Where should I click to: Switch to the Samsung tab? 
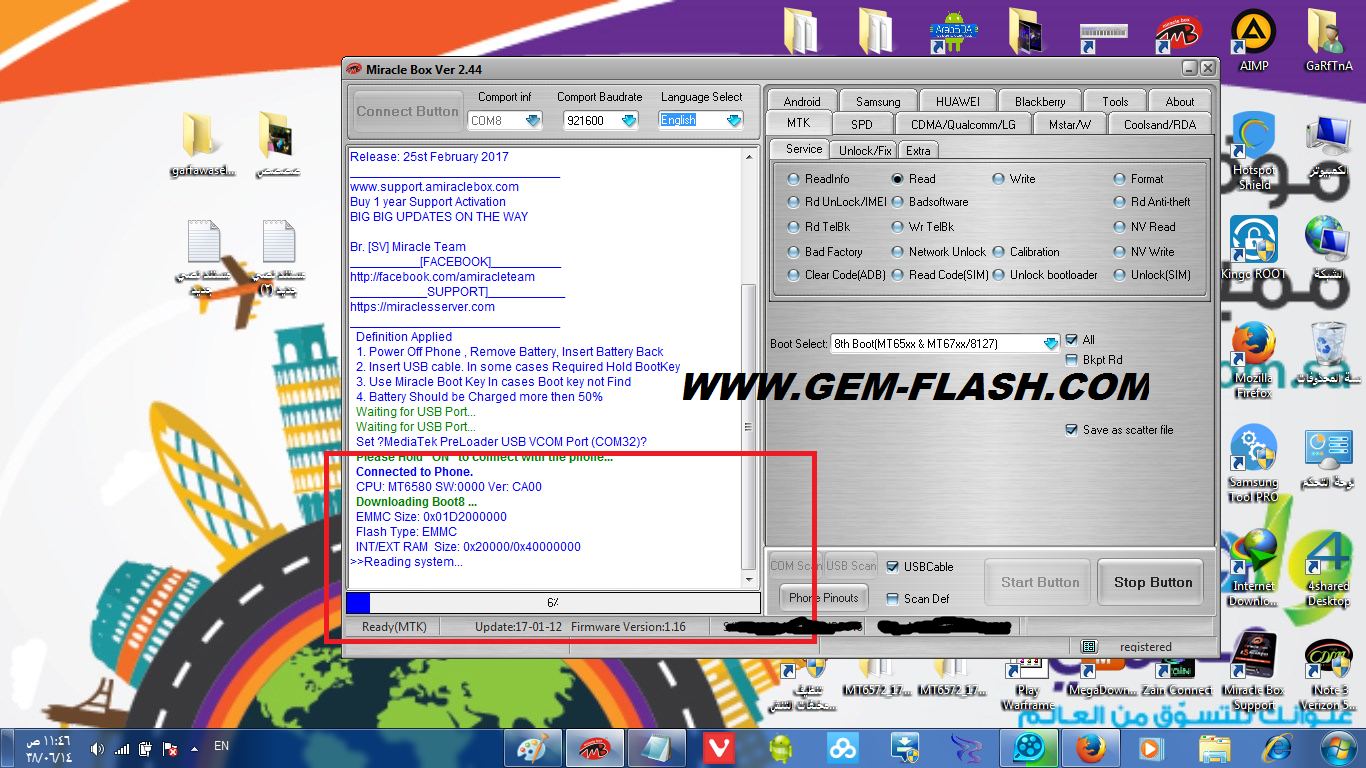(878, 101)
